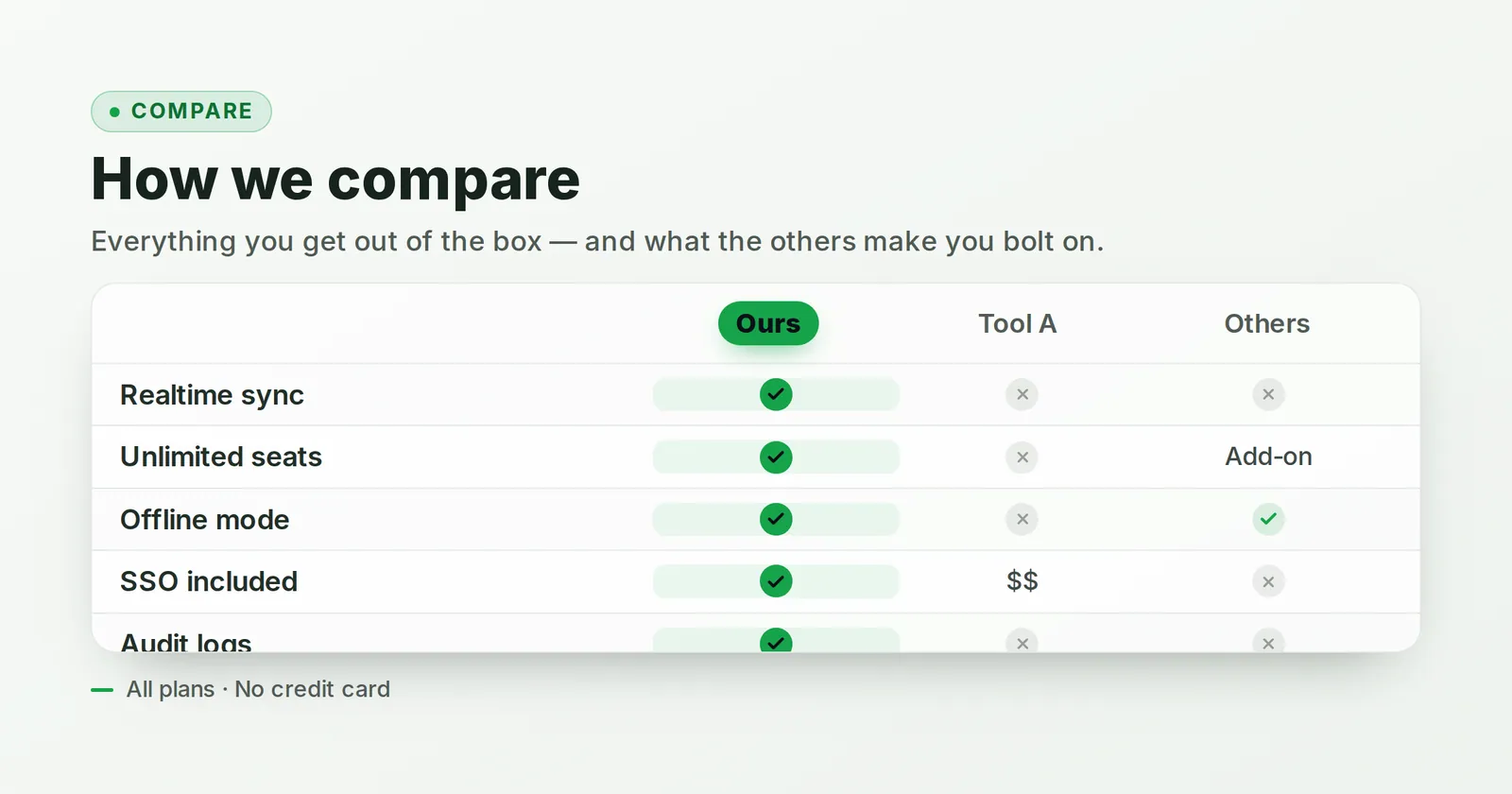Click the green check for Realtime sync

click(x=776, y=394)
